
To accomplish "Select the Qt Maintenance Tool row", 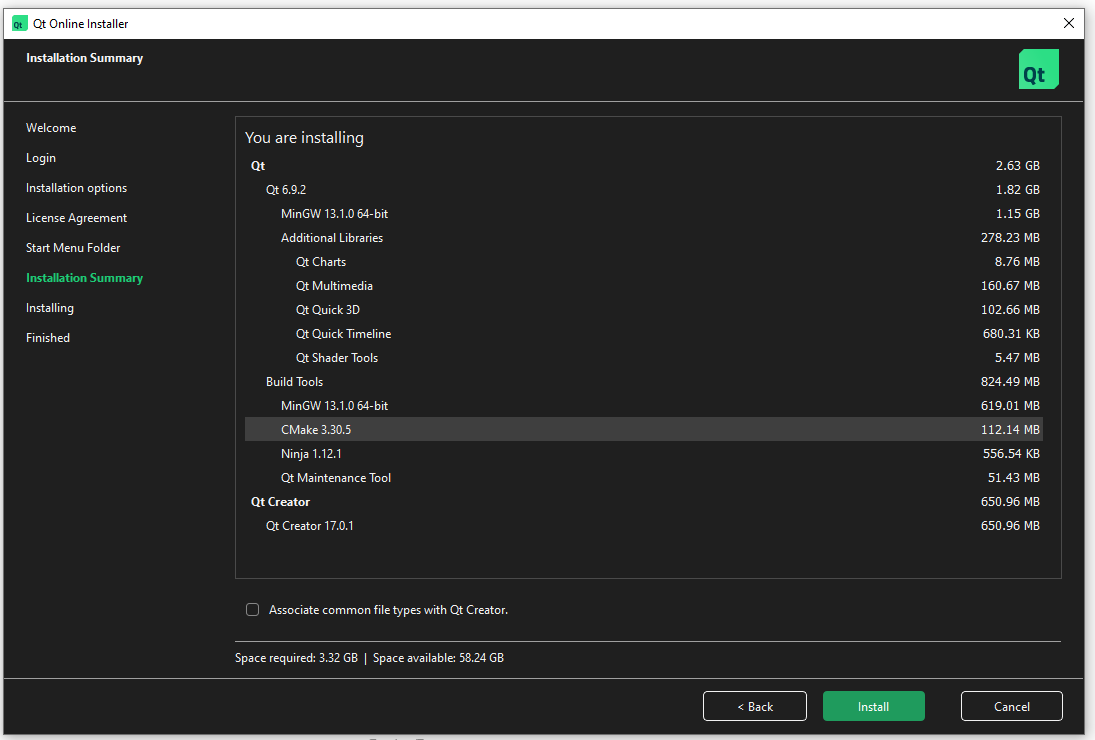I will point(643,478).
